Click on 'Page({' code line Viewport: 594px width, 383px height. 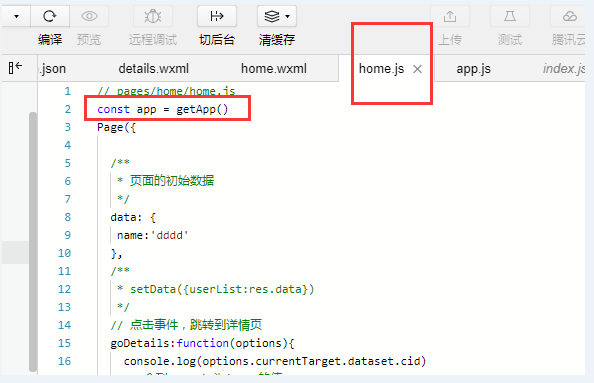116,127
